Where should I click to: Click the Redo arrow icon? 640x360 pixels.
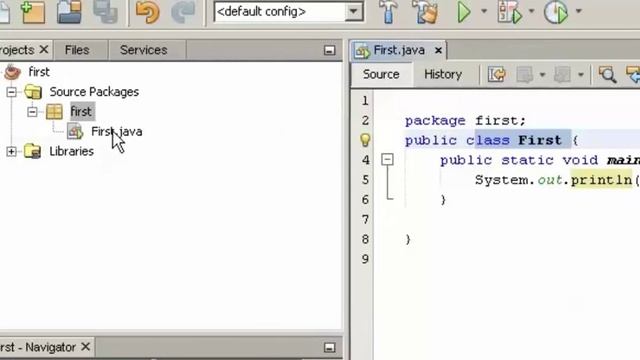tap(182, 12)
